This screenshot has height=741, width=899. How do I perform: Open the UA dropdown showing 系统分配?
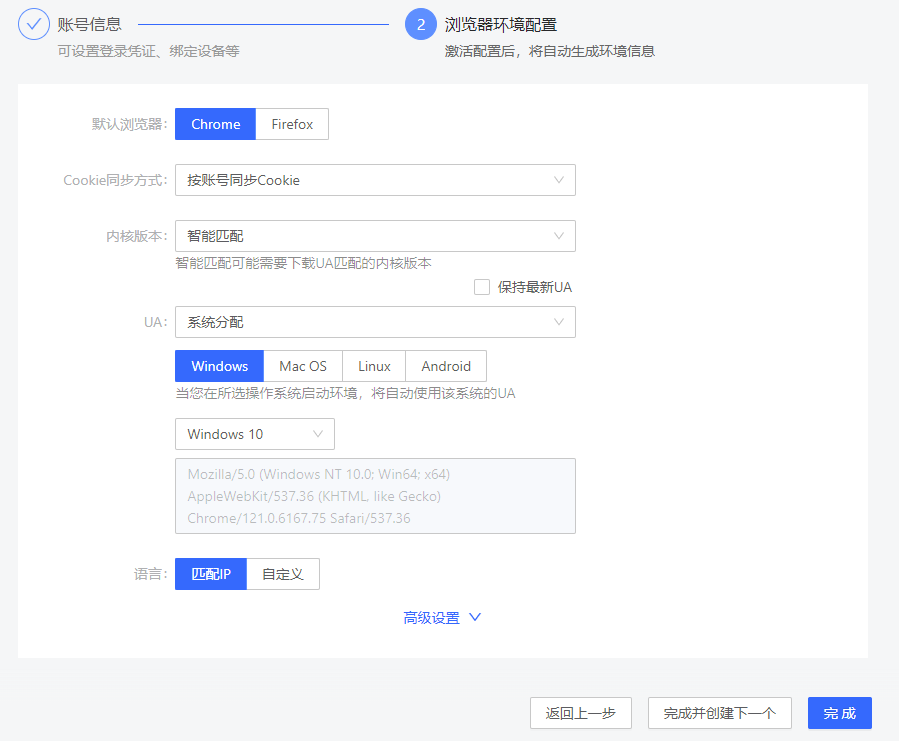pos(376,322)
